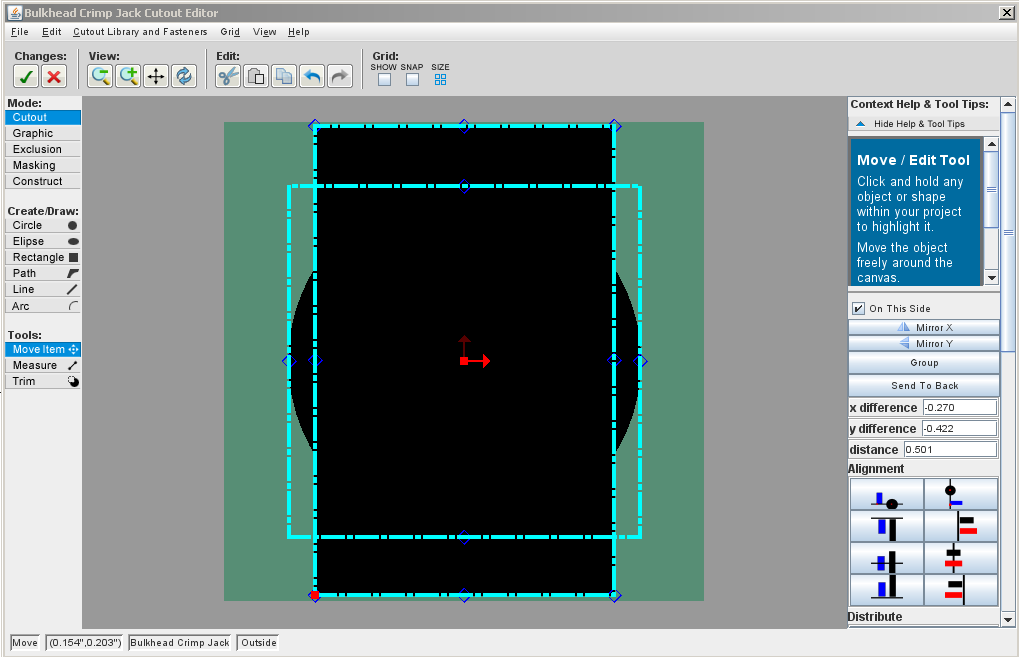Click the Send To Back button
1019x657 pixels.
click(924, 385)
